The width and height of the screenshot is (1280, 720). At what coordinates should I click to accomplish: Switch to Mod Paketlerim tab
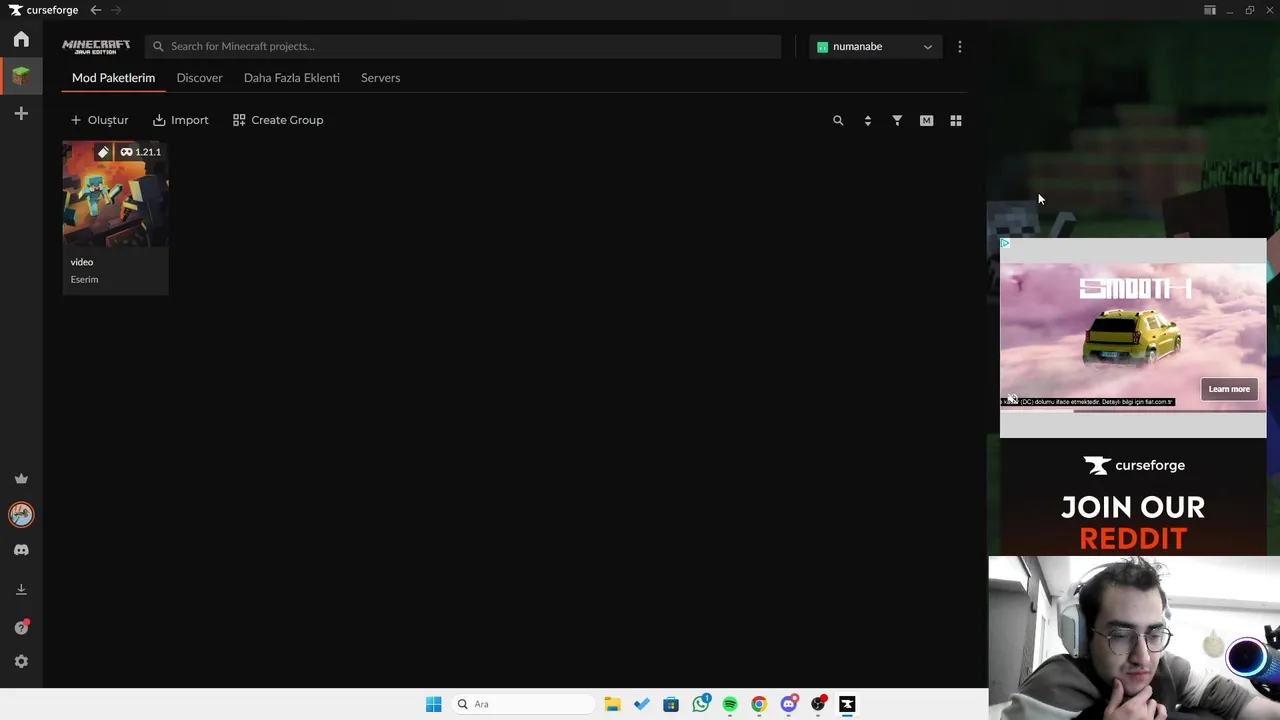tap(113, 78)
